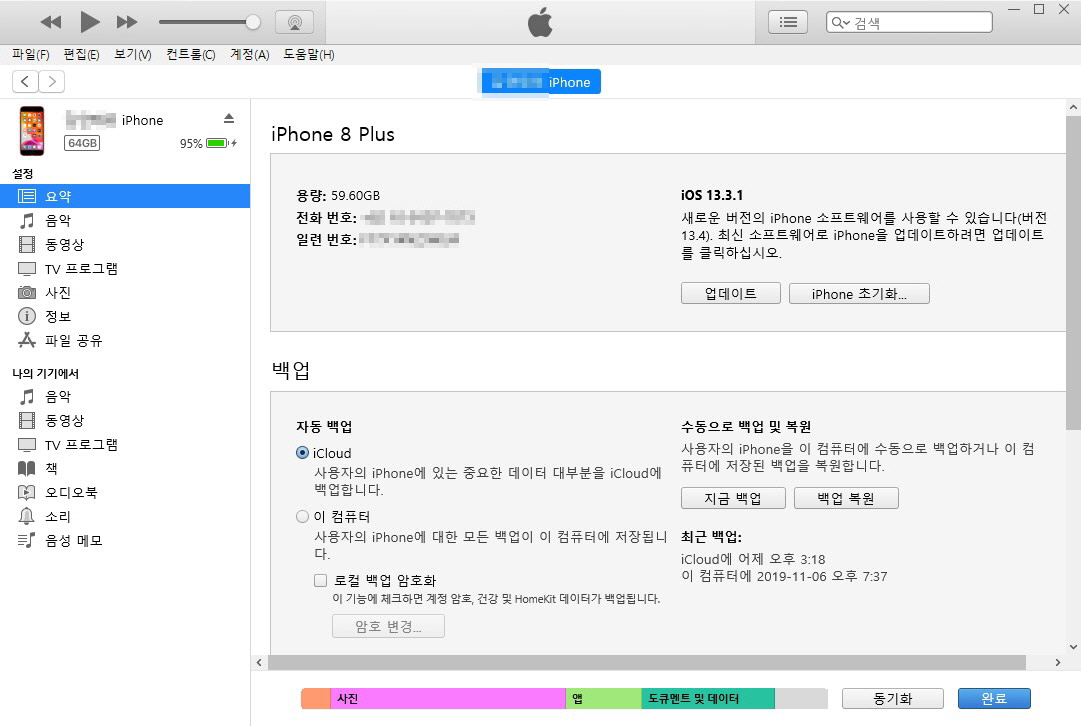The width and height of the screenshot is (1081, 726).
Task: Click the 백업 복원 button
Action: point(846,498)
